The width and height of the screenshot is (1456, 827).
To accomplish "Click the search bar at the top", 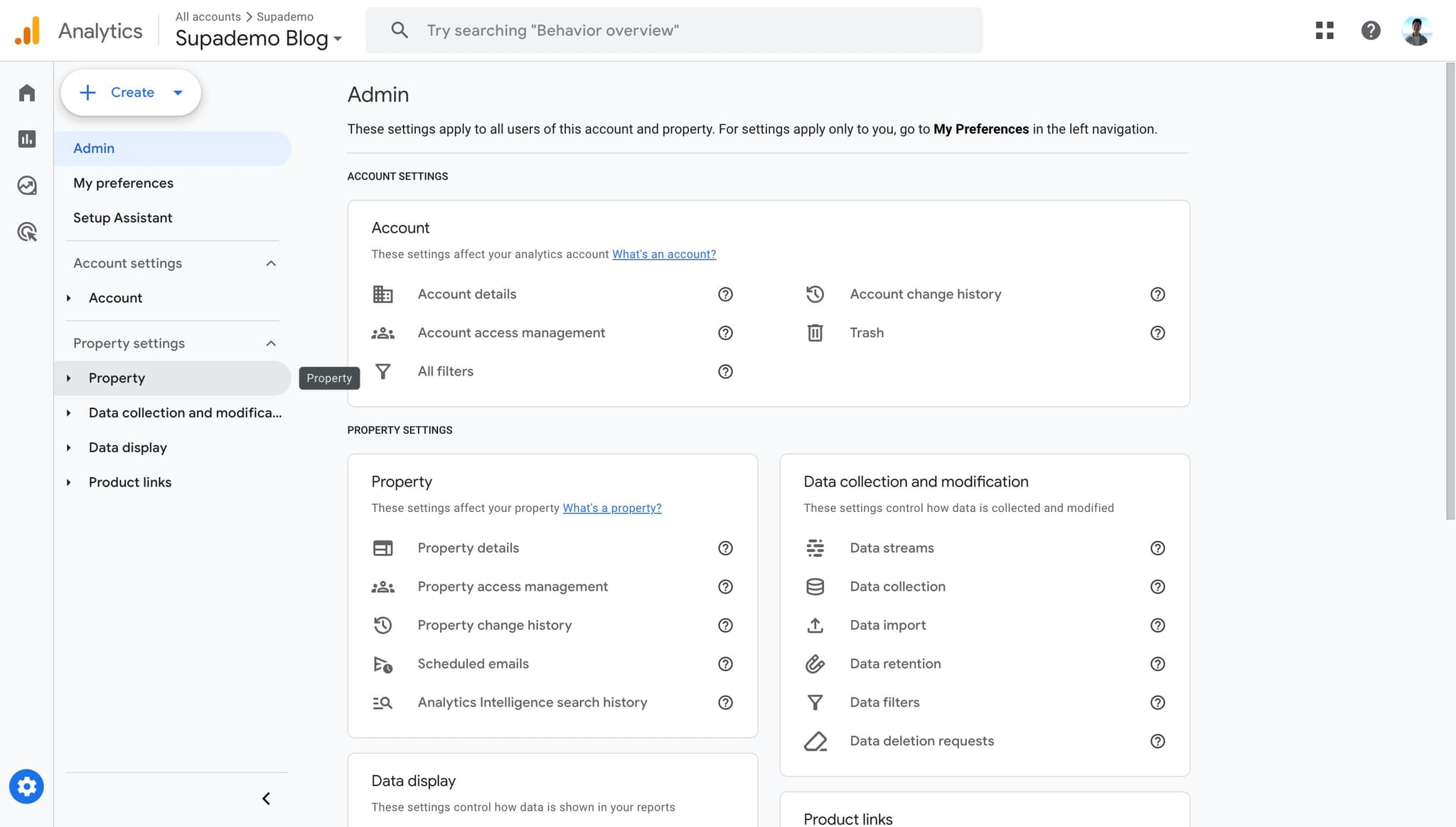I will [x=673, y=30].
